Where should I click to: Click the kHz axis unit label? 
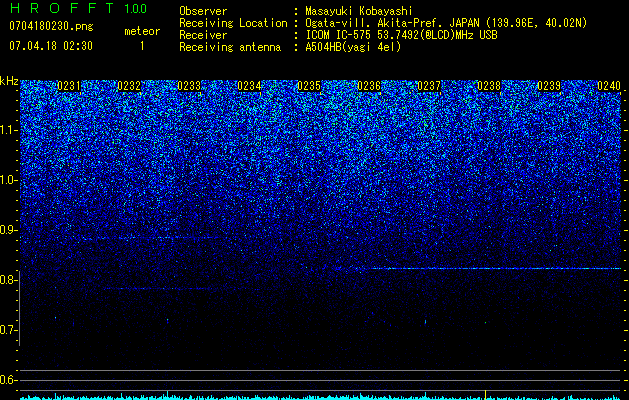coord(9,81)
